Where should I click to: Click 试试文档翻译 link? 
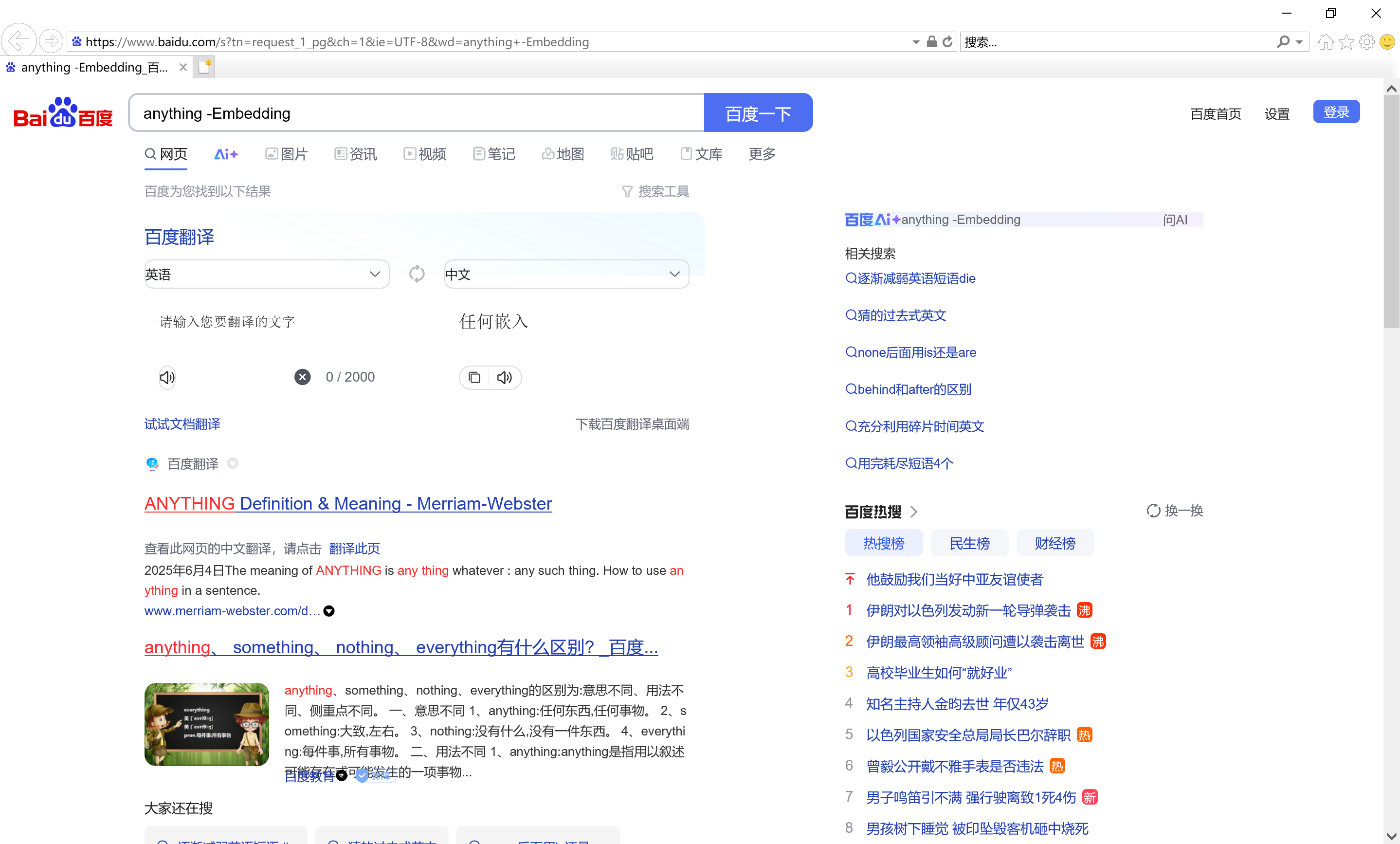[182, 424]
